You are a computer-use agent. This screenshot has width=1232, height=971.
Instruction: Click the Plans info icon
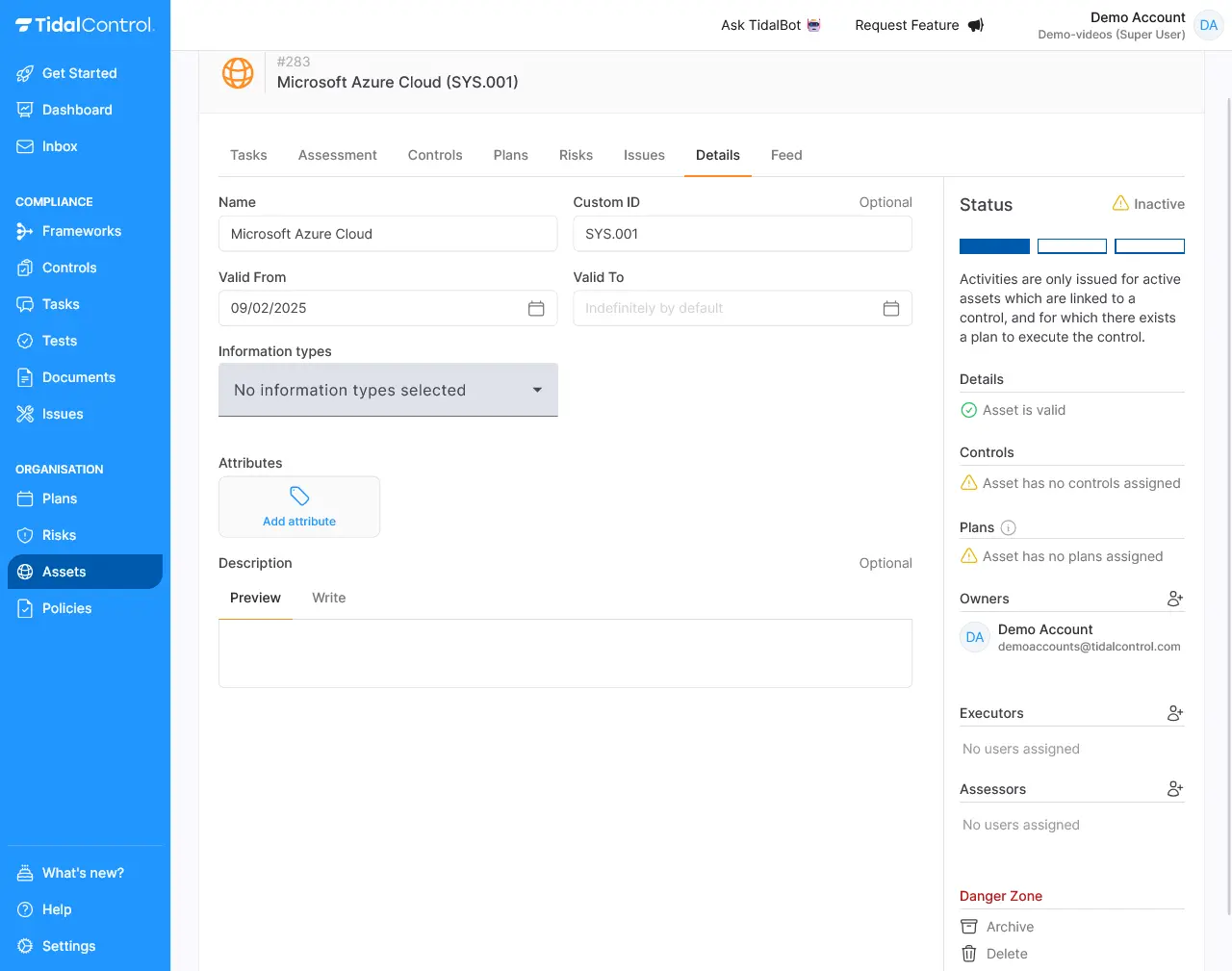(x=1008, y=527)
